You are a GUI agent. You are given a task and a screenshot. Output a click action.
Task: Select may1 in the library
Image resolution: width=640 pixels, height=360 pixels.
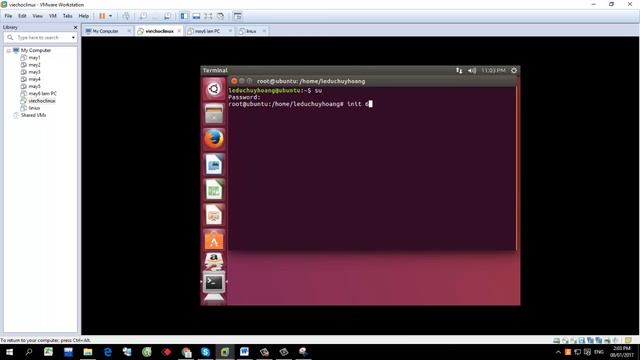pos(34,58)
